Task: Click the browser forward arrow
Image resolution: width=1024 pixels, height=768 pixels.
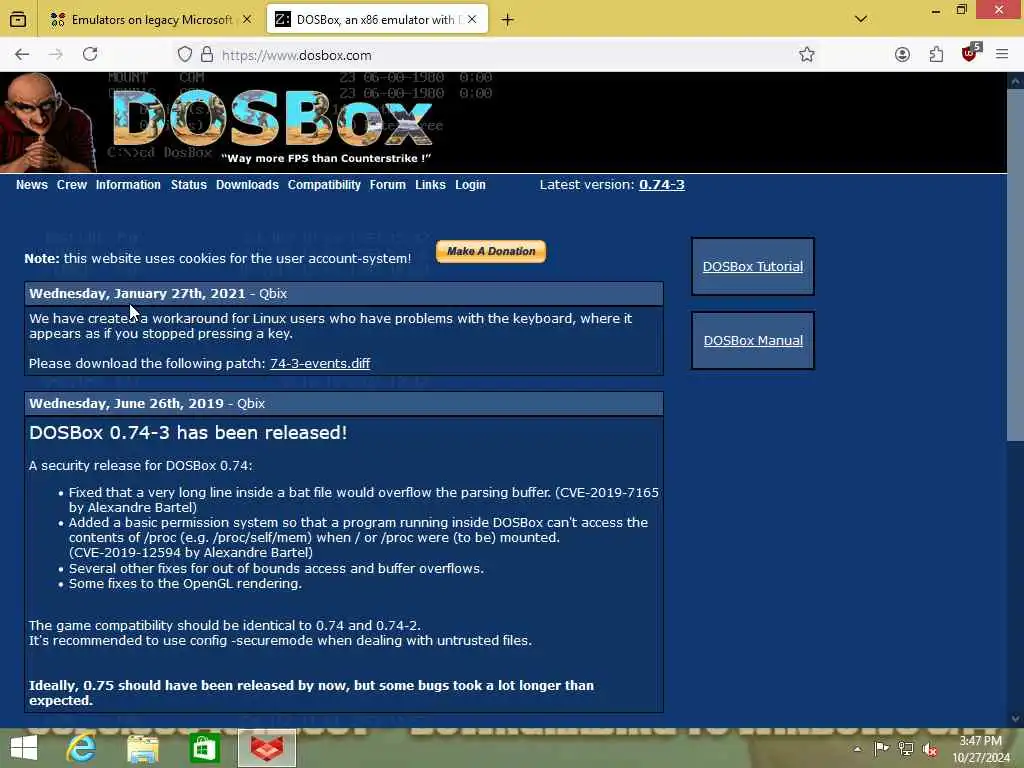Action: tap(56, 54)
